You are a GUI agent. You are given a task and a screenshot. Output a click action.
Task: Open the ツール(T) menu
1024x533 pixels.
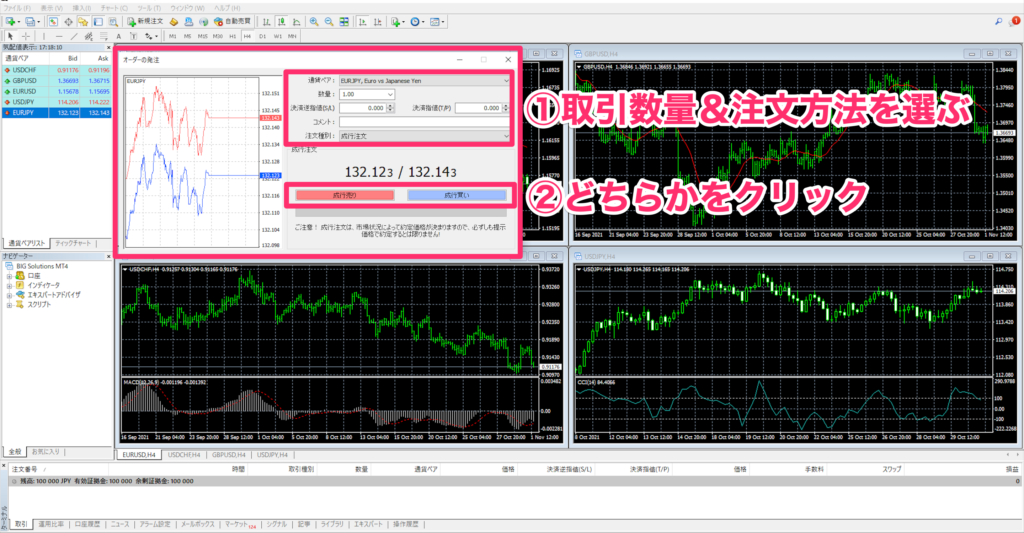click(x=149, y=8)
